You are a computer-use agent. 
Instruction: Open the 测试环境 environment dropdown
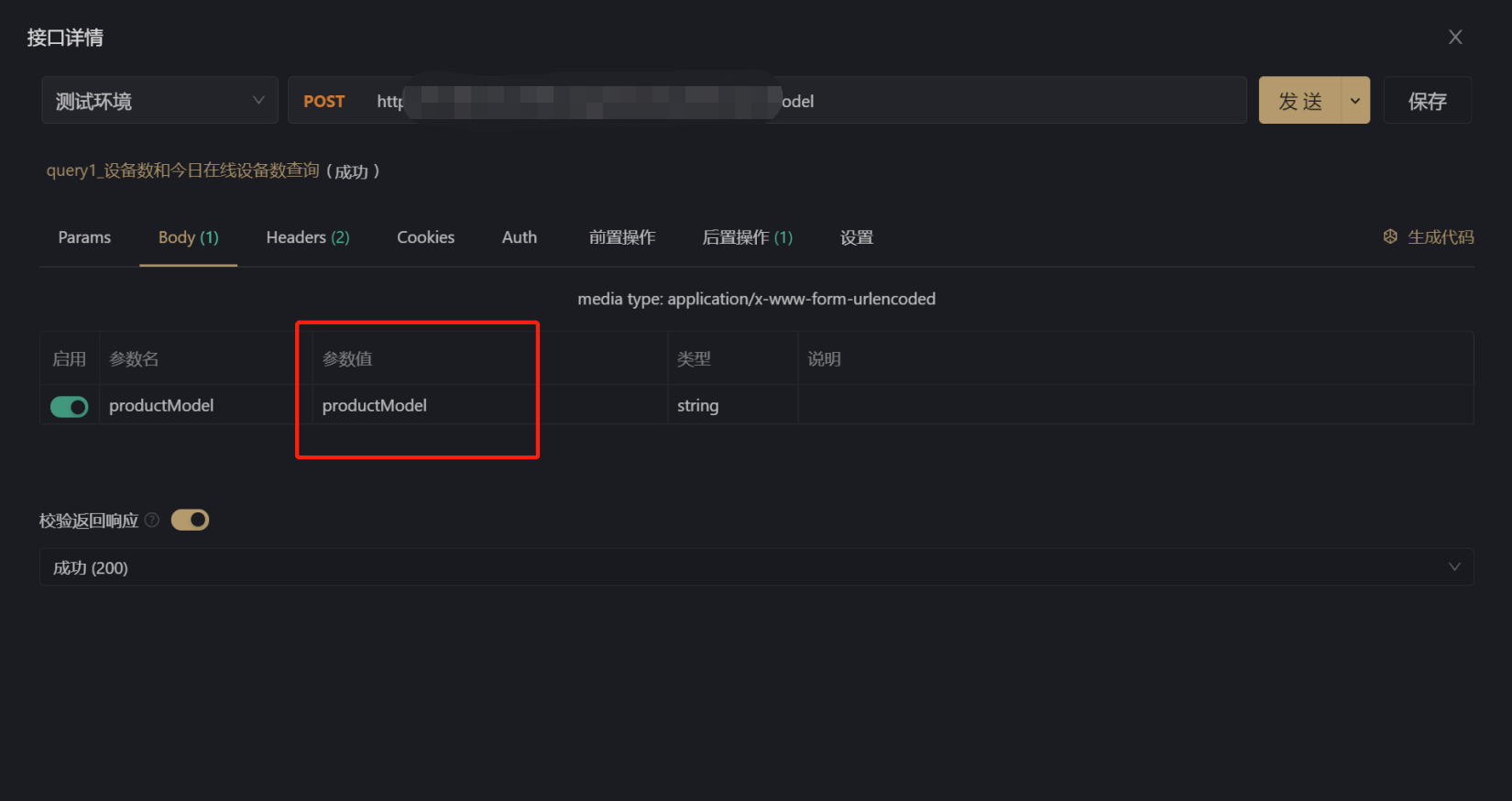(x=159, y=101)
